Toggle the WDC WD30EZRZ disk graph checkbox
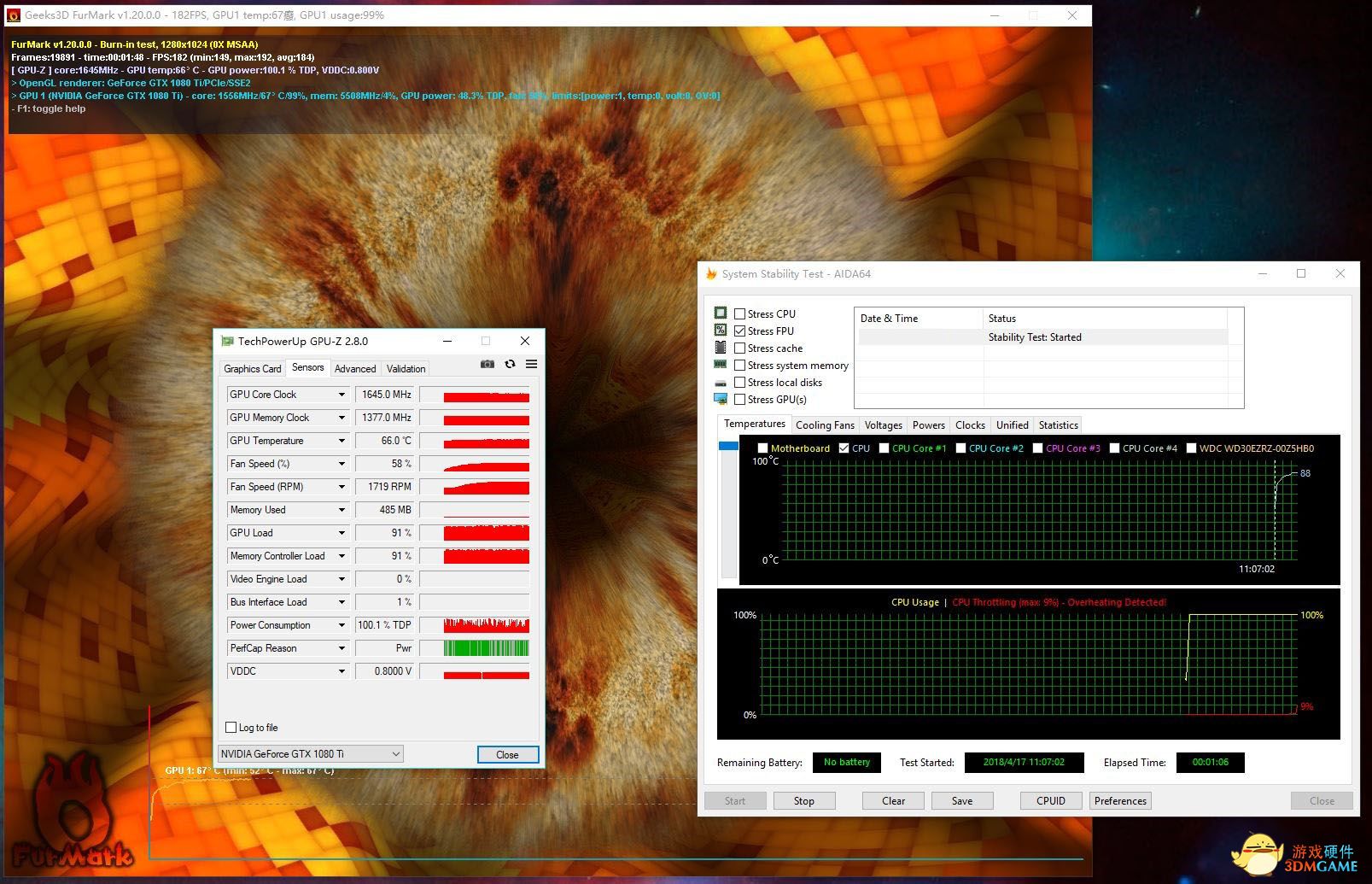 tap(1191, 448)
